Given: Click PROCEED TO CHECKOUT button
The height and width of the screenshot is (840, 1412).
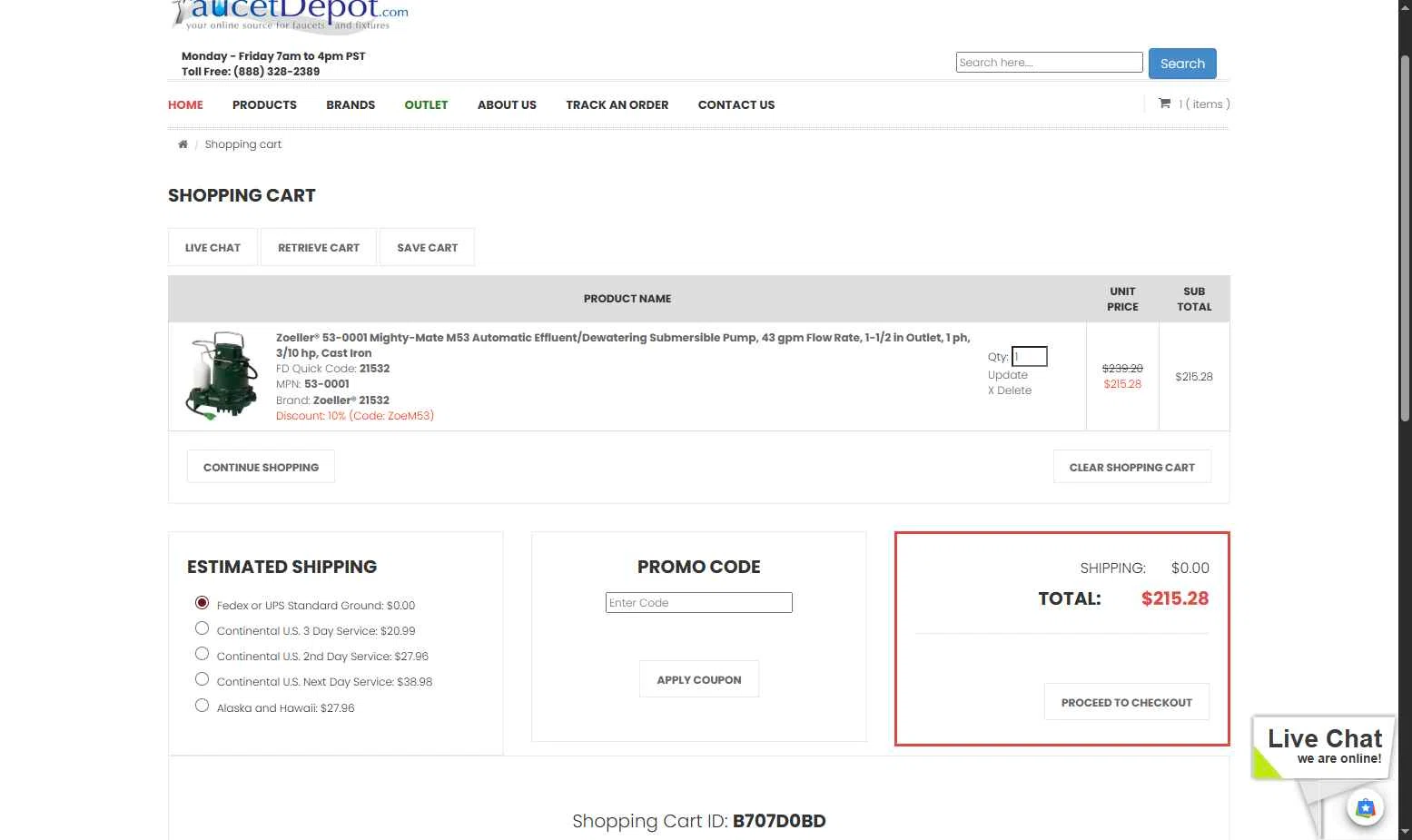Looking at the screenshot, I should pyautogui.click(x=1127, y=702).
